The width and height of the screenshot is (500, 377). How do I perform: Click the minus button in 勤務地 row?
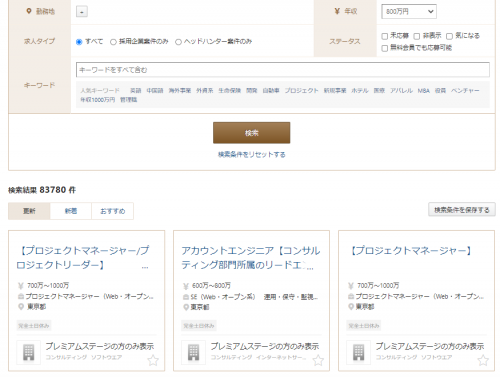coord(82,12)
